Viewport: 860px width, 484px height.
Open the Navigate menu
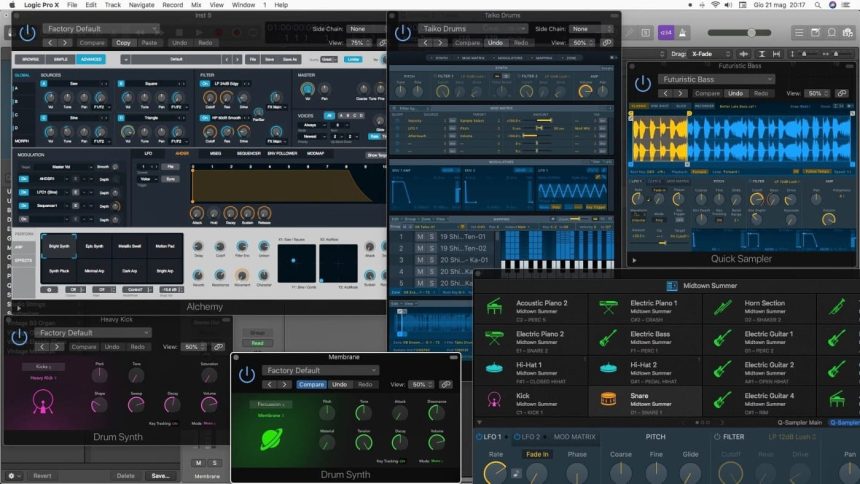point(141,5)
